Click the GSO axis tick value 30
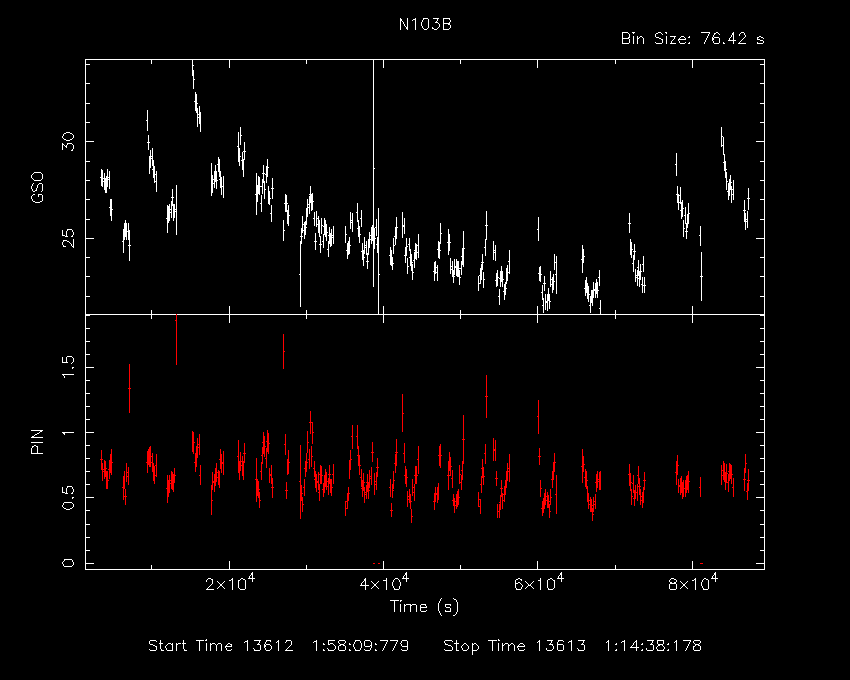 pos(68,142)
